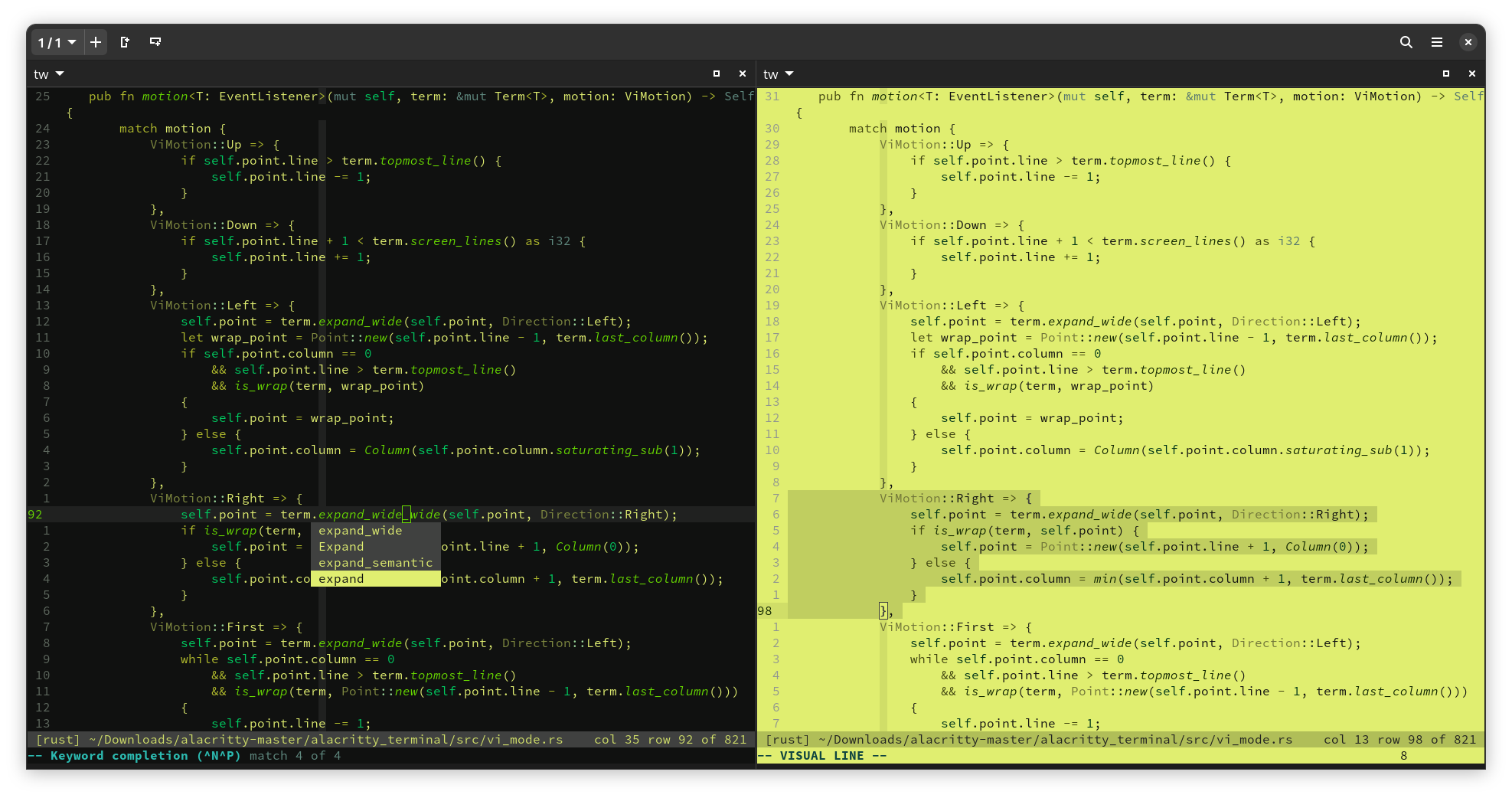Maximize the right tw terminal pane
Viewport: 1512px width, 798px height.
[x=1446, y=73]
